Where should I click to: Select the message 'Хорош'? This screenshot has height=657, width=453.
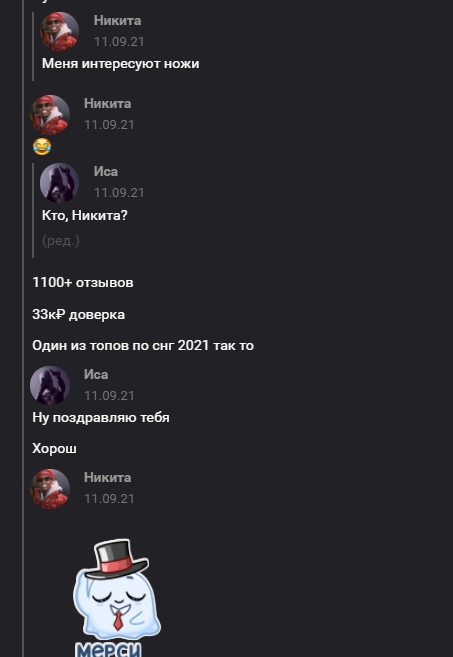[x=54, y=449]
